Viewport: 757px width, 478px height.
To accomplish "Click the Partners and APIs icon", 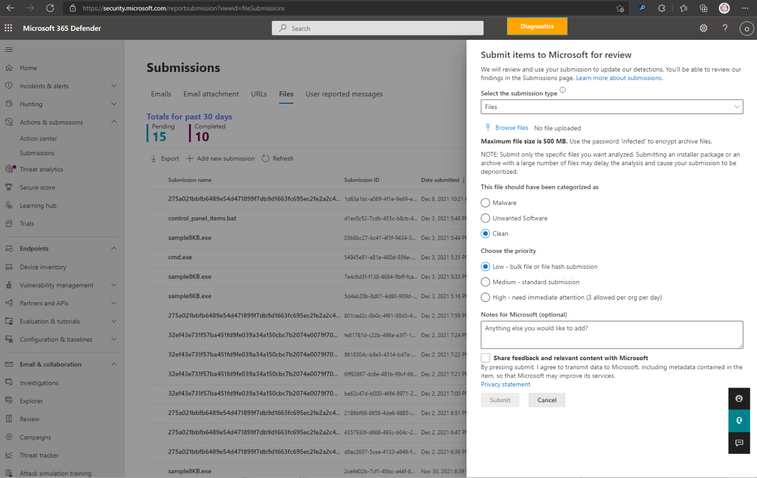I will (x=9, y=303).
